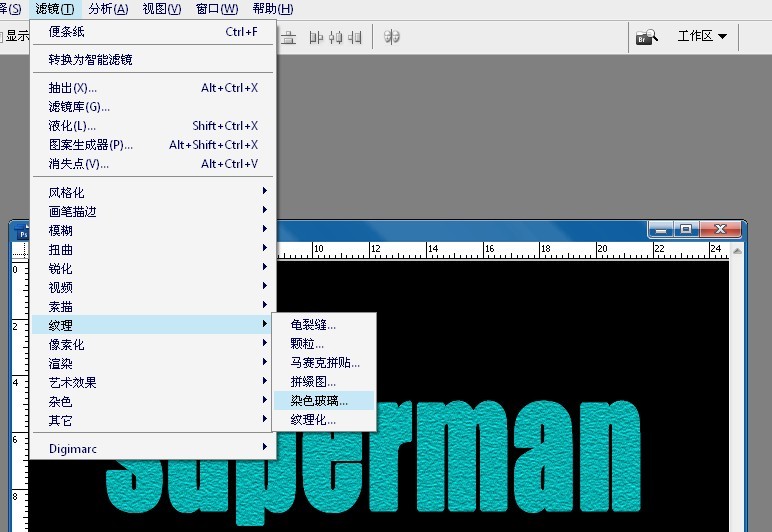Open the 滤镜(T) menu

(x=55, y=9)
